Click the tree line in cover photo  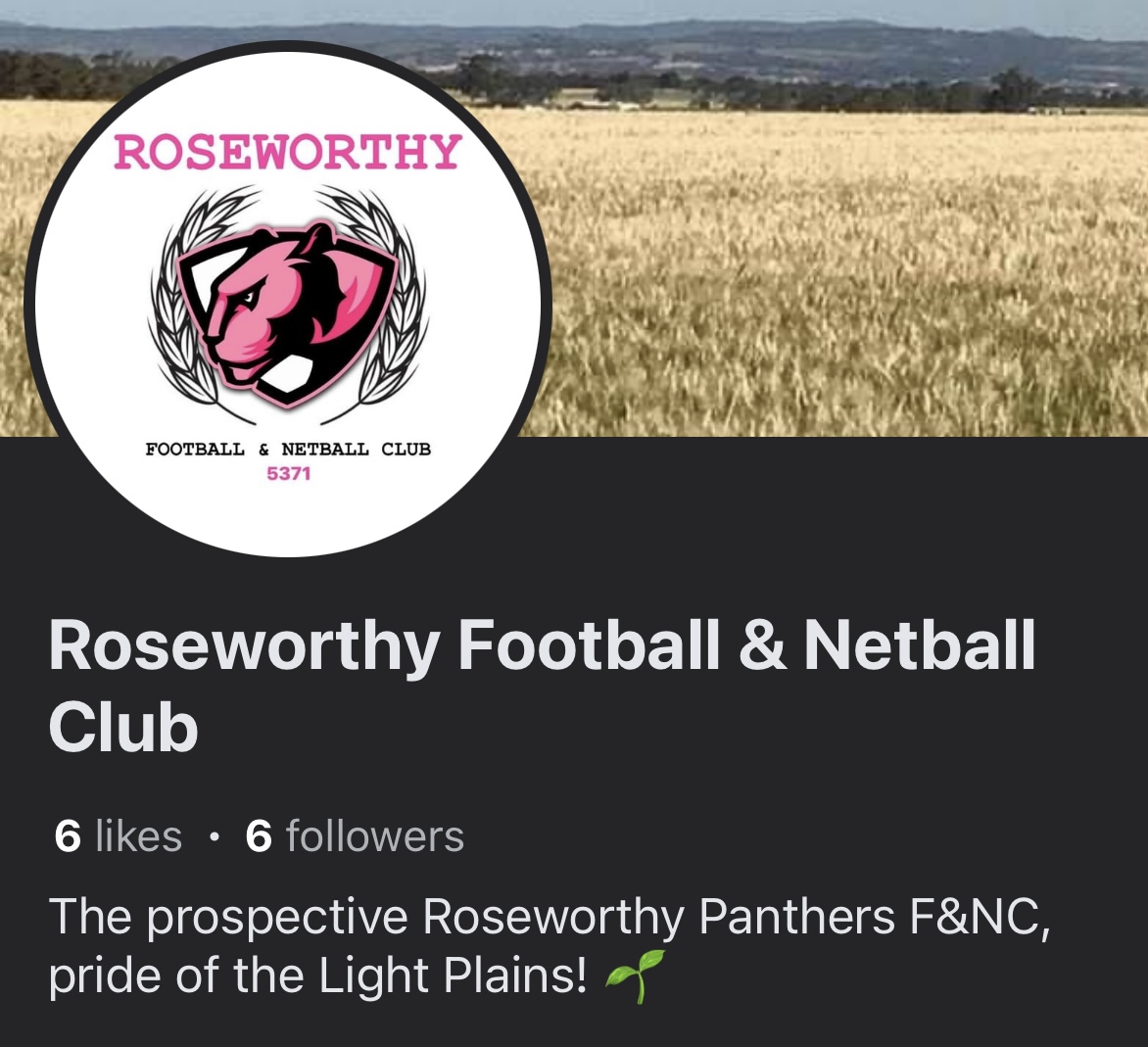pyautogui.click(x=732, y=91)
